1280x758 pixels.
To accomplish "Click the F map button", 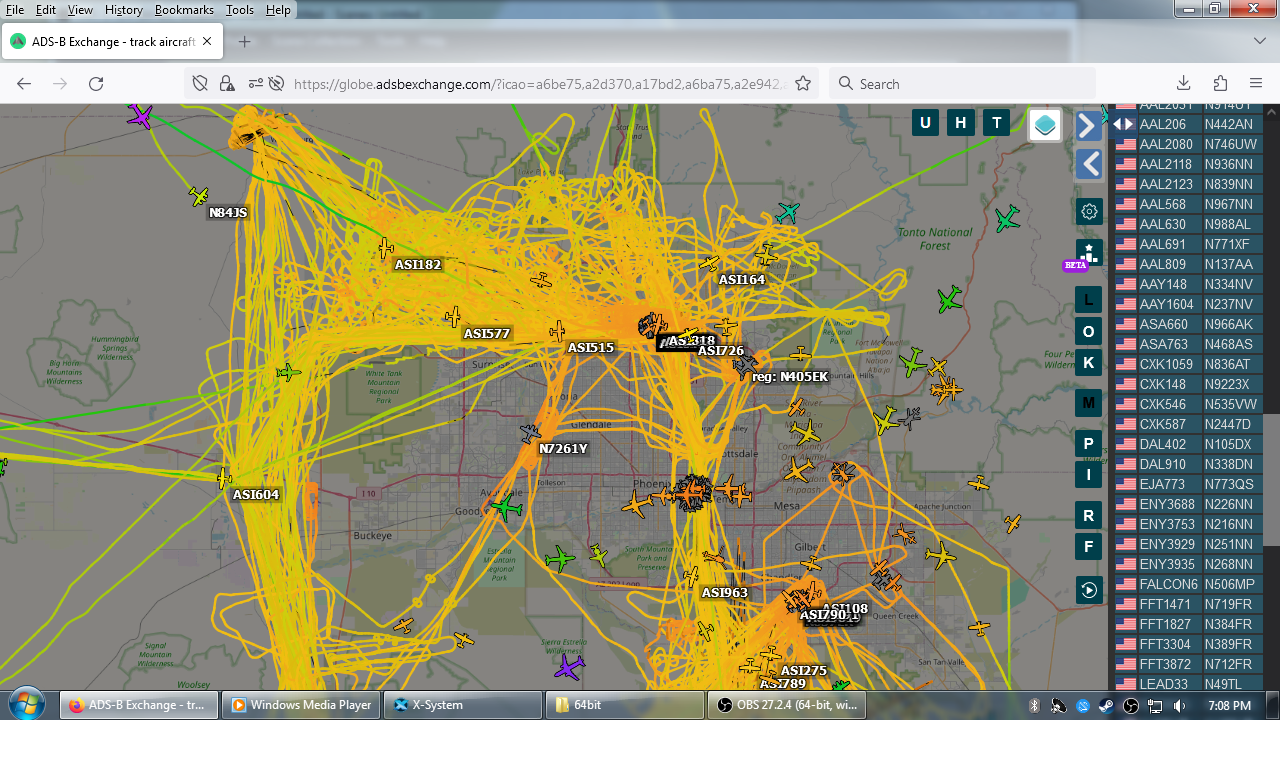I will (1089, 546).
